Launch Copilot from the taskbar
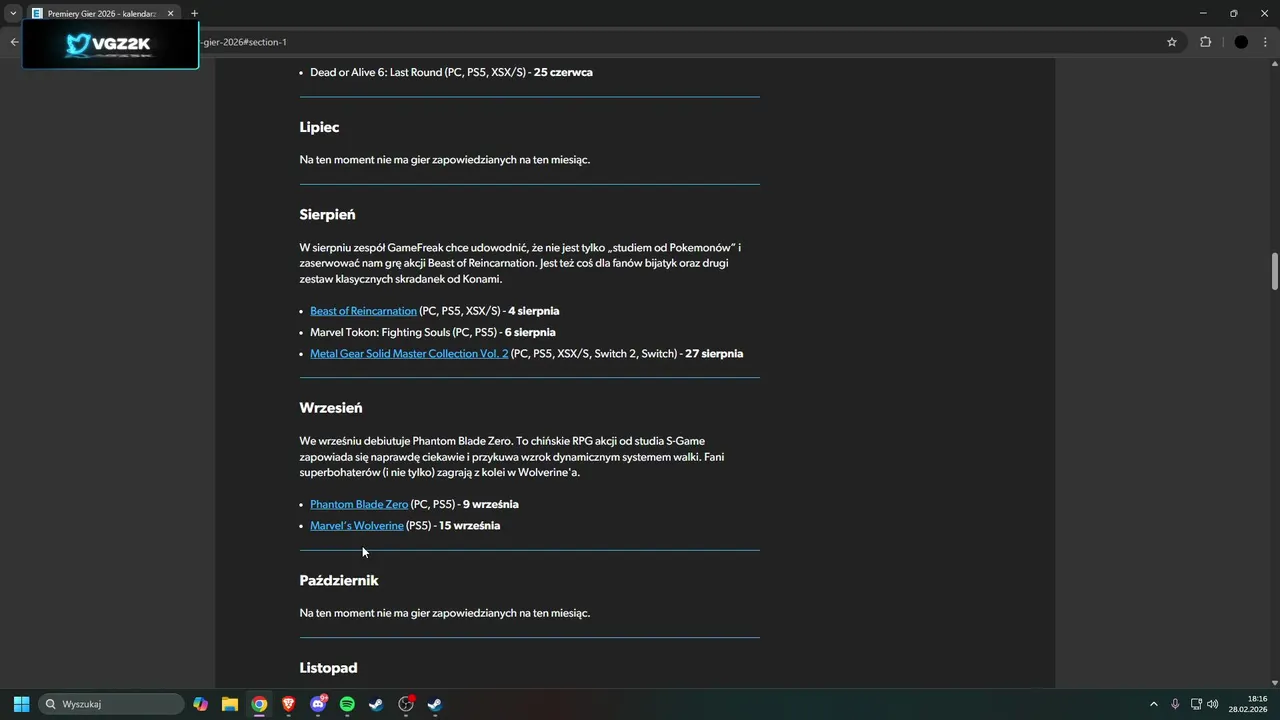This screenshot has height=720, width=1280. pyautogui.click(x=201, y=704)
